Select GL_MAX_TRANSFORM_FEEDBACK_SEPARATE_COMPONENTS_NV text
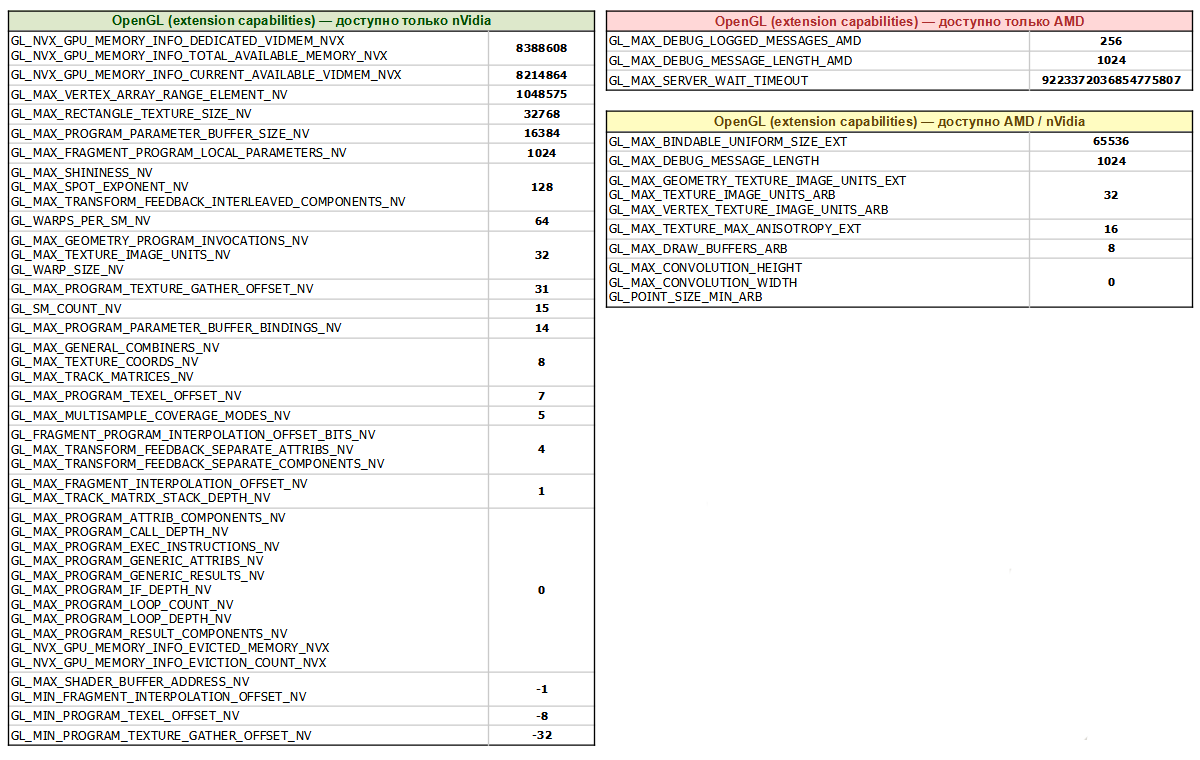The width and height of the screenshot is (1200, 760). [198, 464]
